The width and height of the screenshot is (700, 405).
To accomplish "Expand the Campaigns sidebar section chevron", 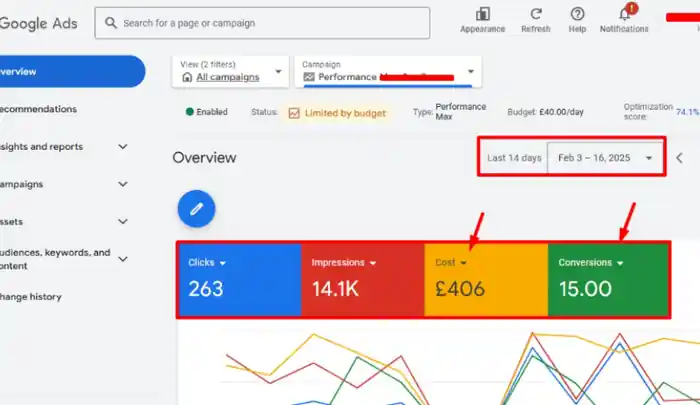I will point(123,184).
